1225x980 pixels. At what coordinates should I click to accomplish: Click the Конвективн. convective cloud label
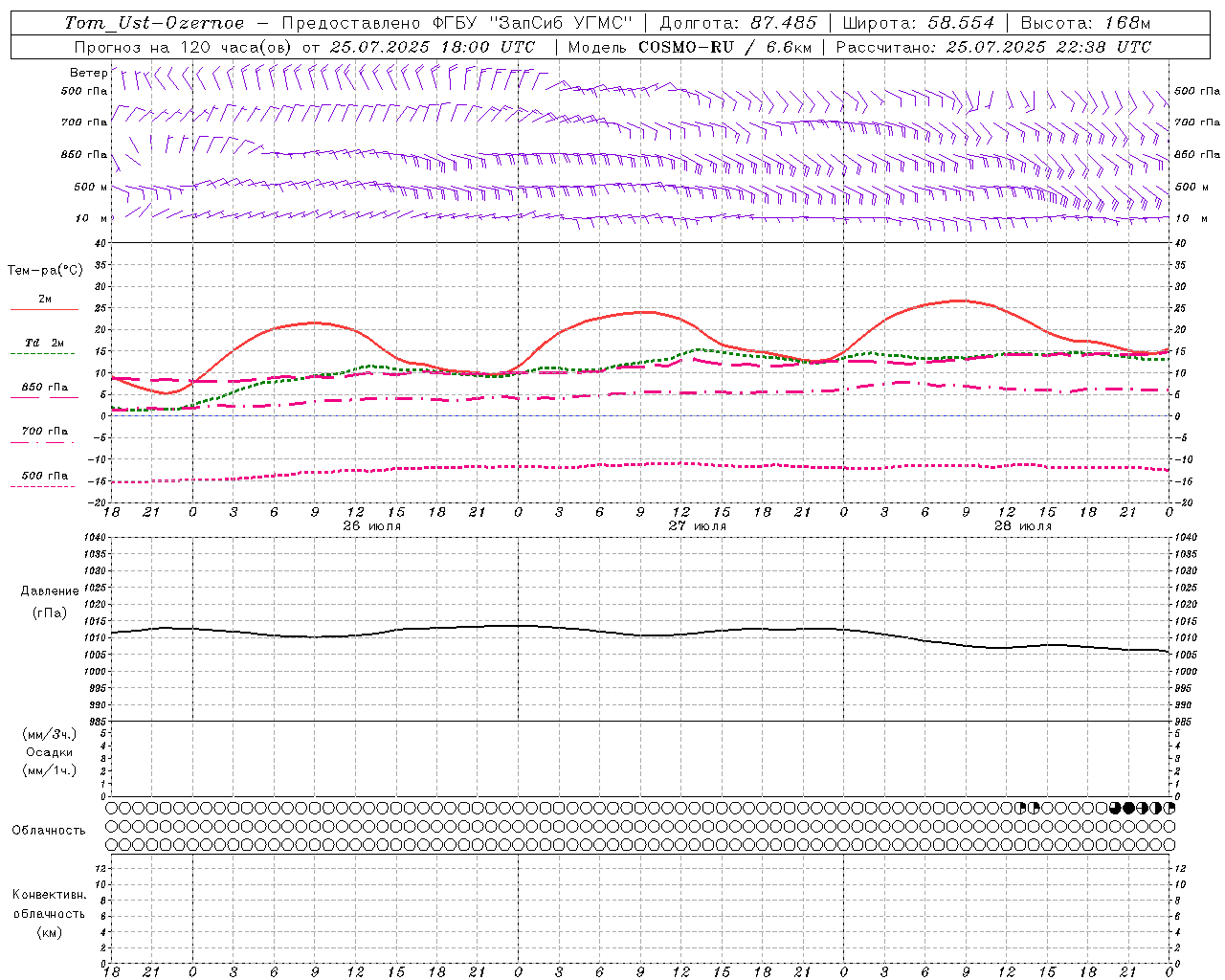(49, 895)
